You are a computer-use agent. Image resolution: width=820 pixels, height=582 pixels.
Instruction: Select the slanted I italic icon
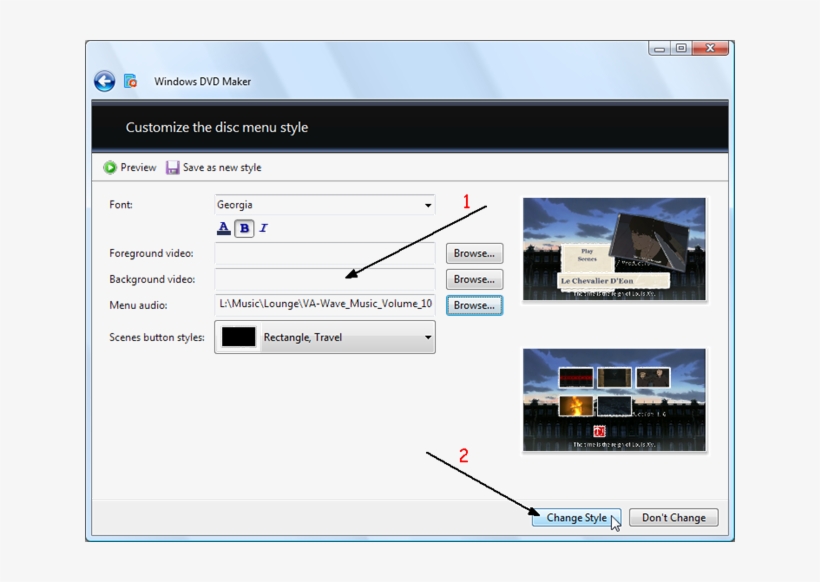pos(262,229)
